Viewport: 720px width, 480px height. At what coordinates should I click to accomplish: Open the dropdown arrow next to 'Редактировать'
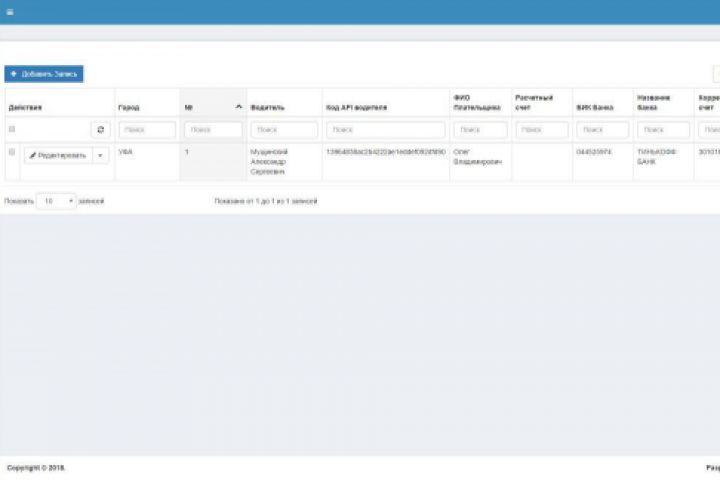point(101,155)
